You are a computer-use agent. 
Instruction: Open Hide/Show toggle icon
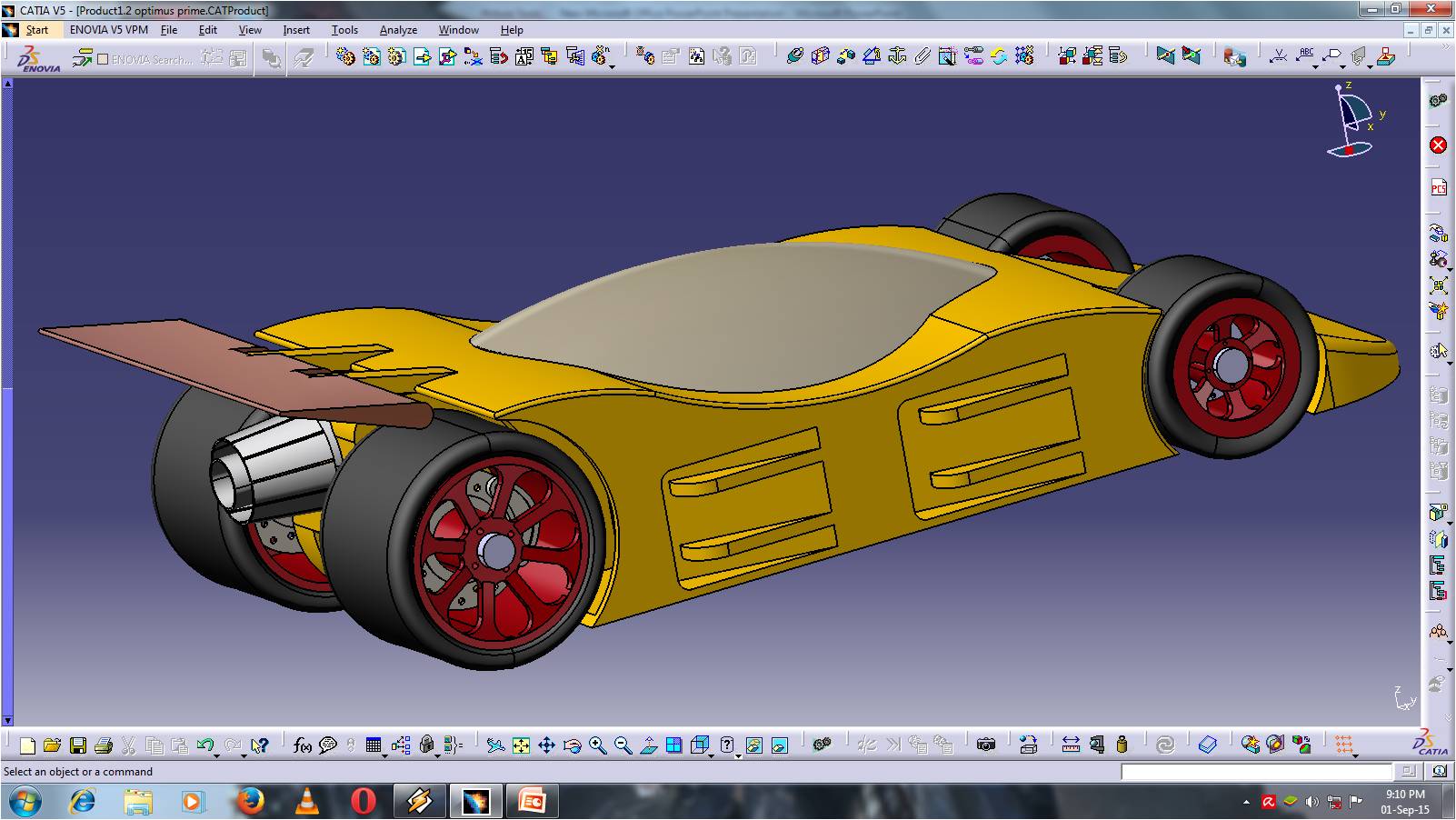pyautogui.click(x=753, y=745)
